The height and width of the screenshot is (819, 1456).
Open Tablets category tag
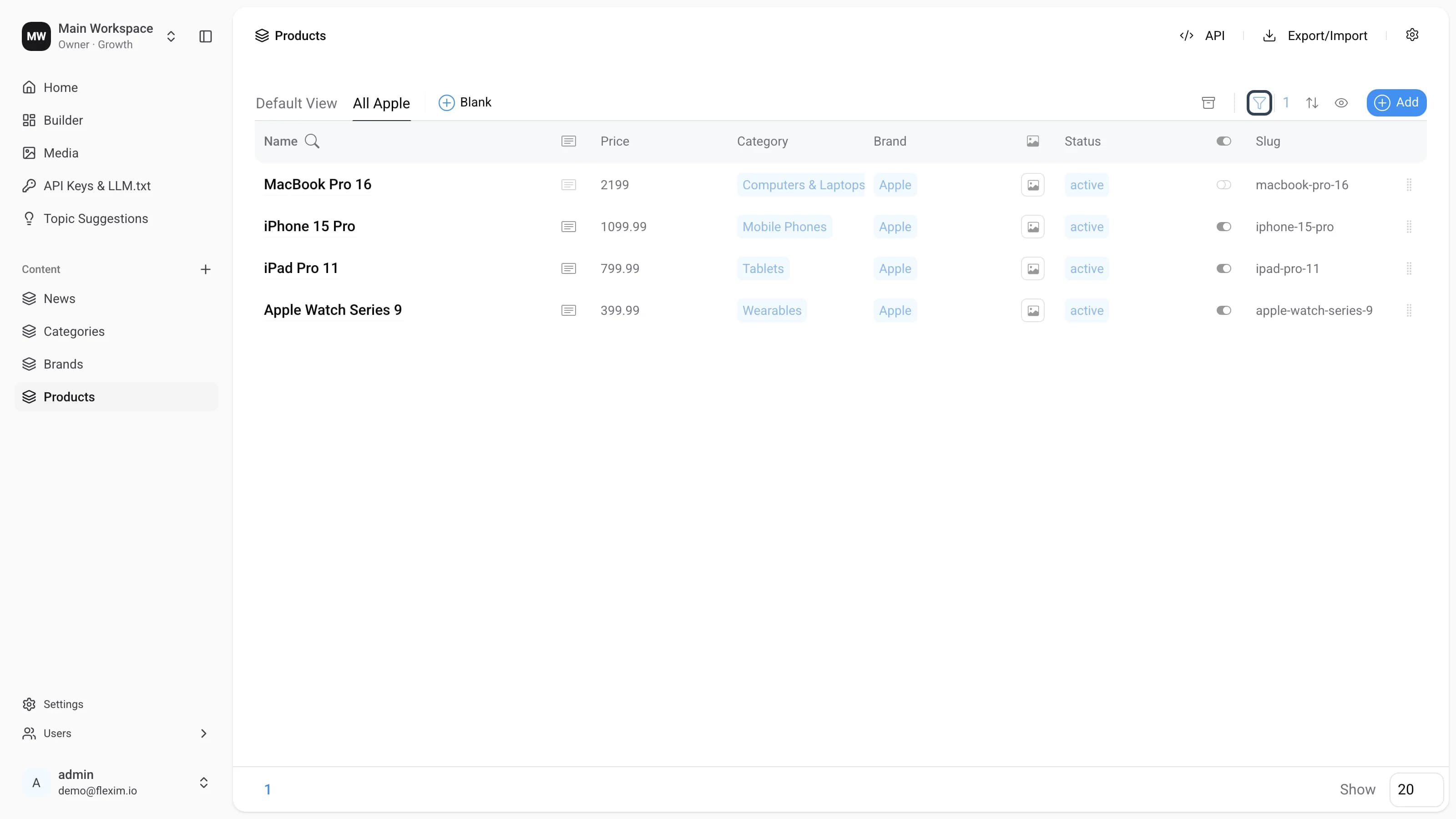763,268
